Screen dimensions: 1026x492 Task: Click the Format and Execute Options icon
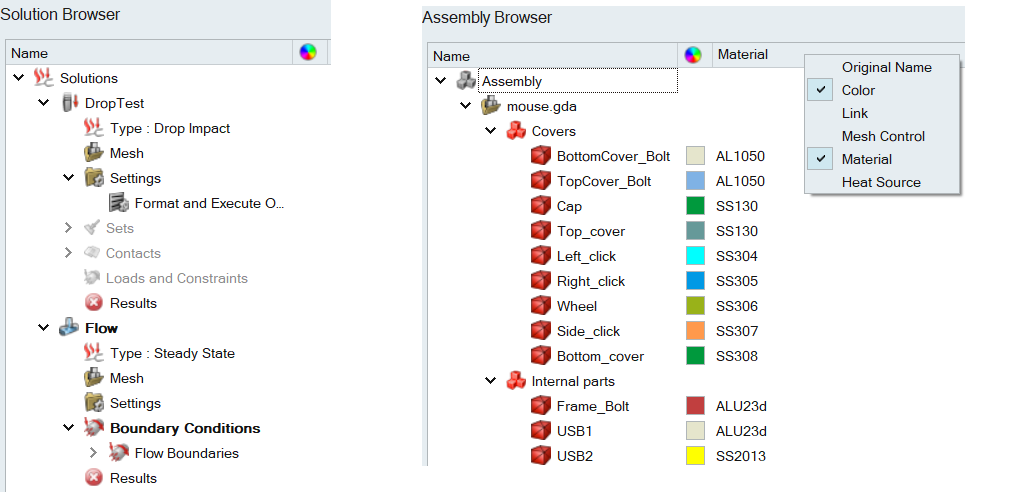(x=119, y=203)
